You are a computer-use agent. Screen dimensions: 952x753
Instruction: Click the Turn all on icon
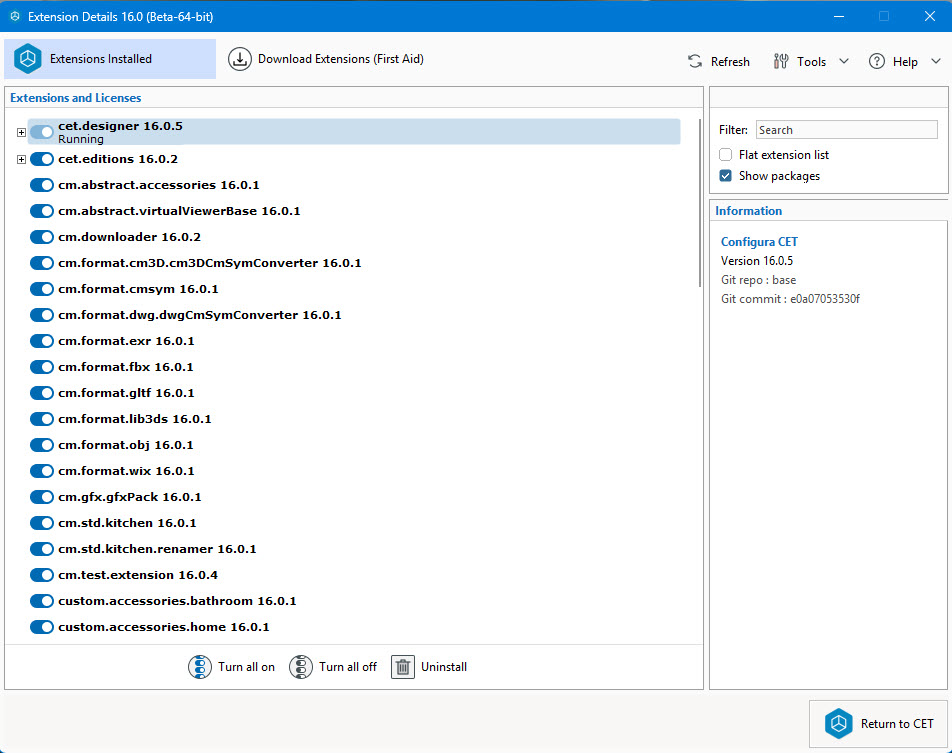(200, 667)
